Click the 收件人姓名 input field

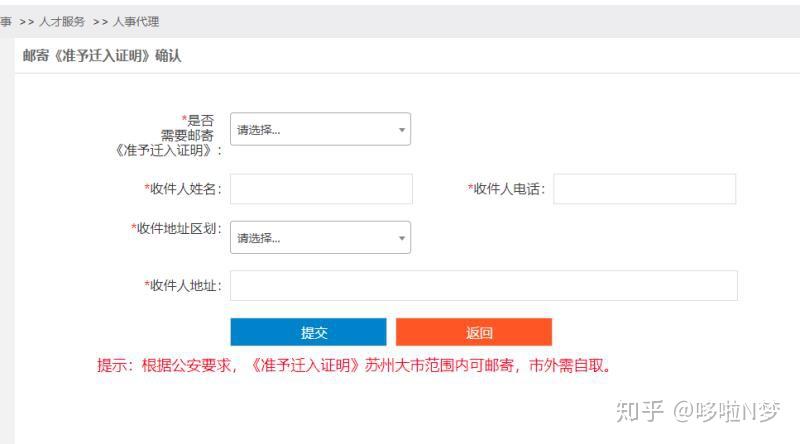coord(321,189)
